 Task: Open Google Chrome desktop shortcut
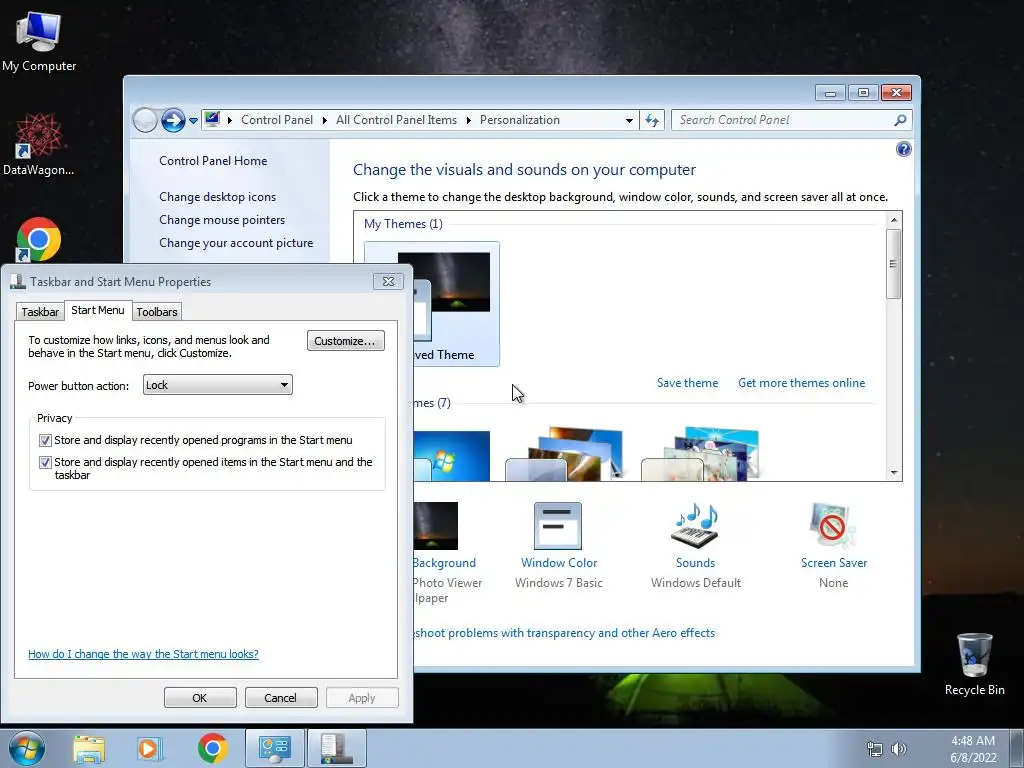[x=39, y=239]
